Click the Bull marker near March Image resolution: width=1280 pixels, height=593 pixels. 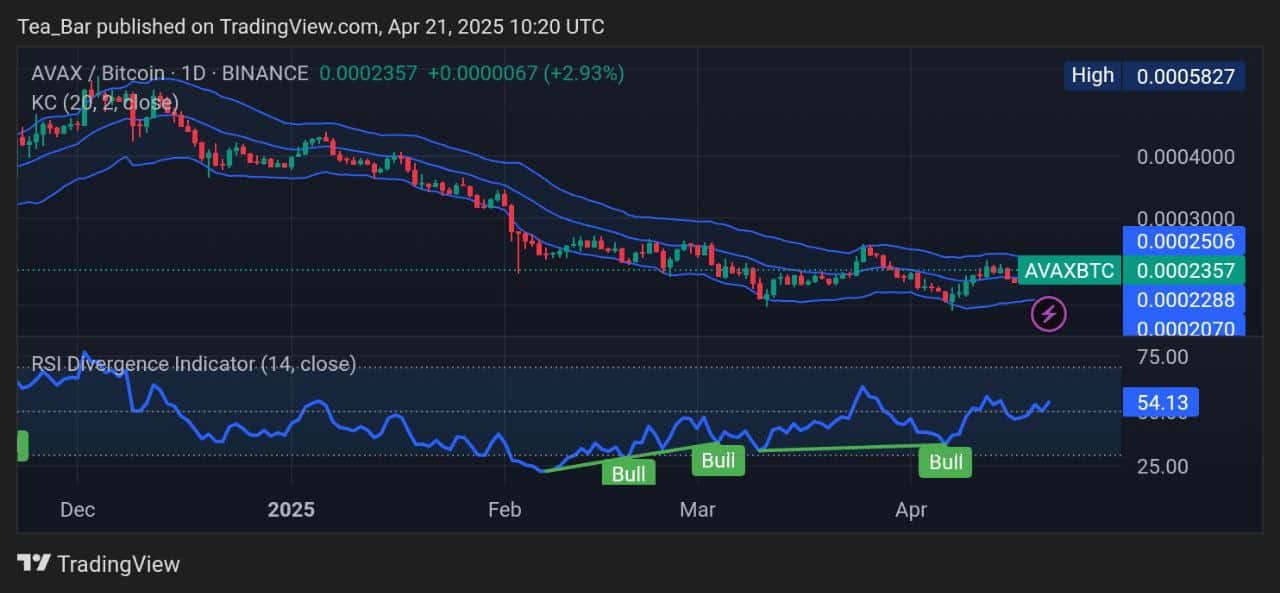point(718,460)
